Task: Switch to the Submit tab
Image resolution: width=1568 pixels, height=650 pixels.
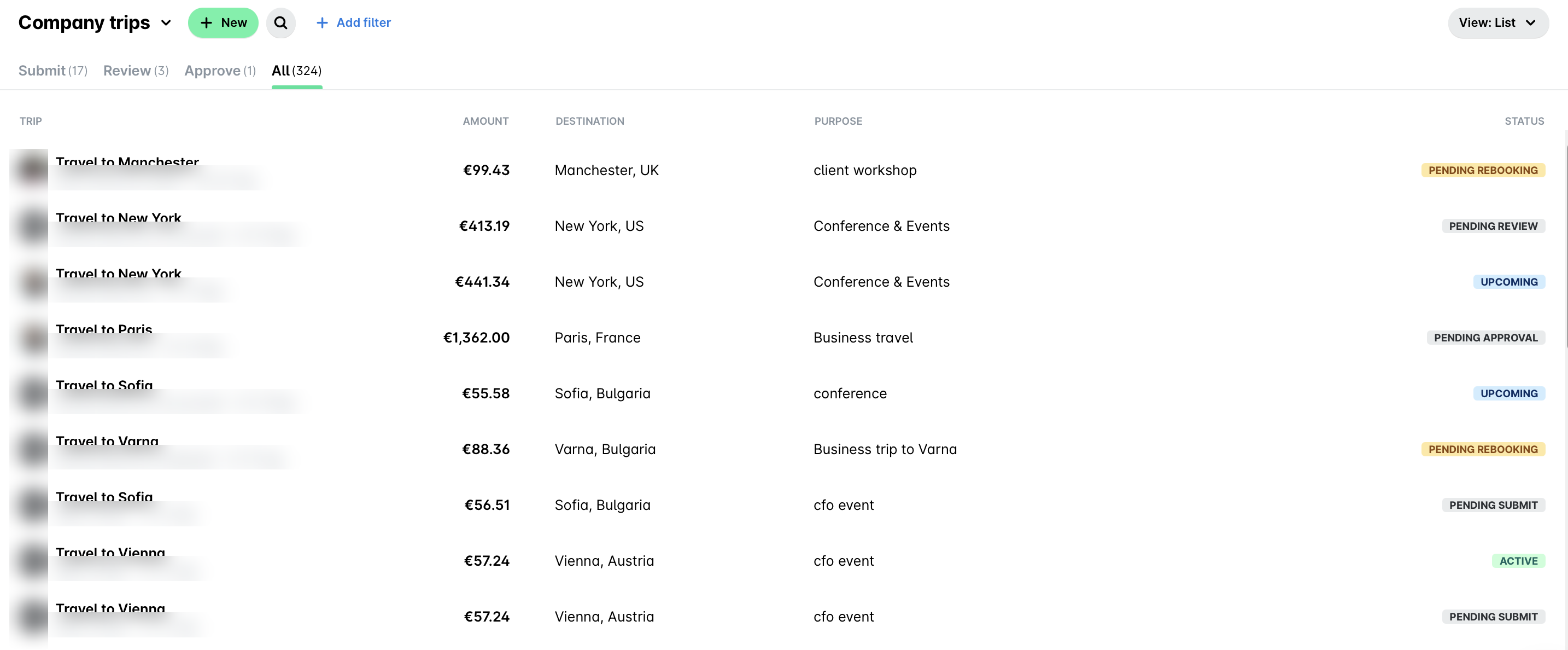Action: (53, 71)
